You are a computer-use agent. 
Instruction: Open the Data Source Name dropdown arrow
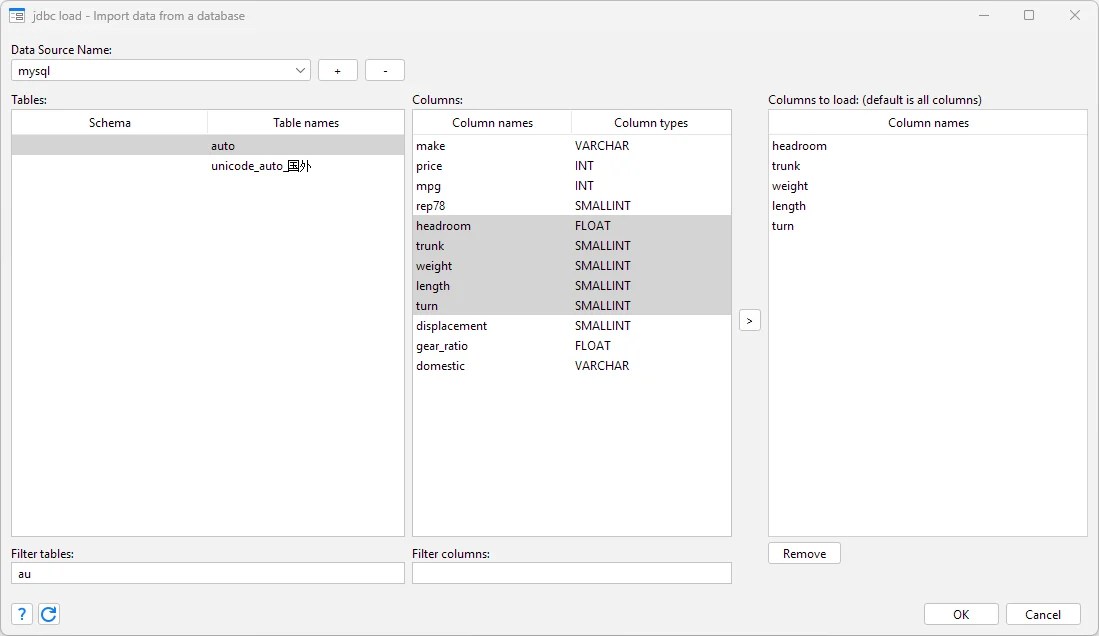click(x=299, y=70)
